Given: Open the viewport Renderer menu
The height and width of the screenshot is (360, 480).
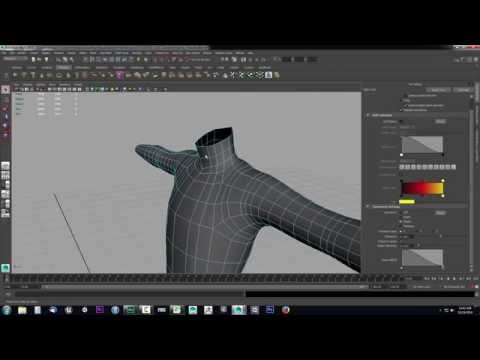Looking at the screenshot, I should [64, 85].
